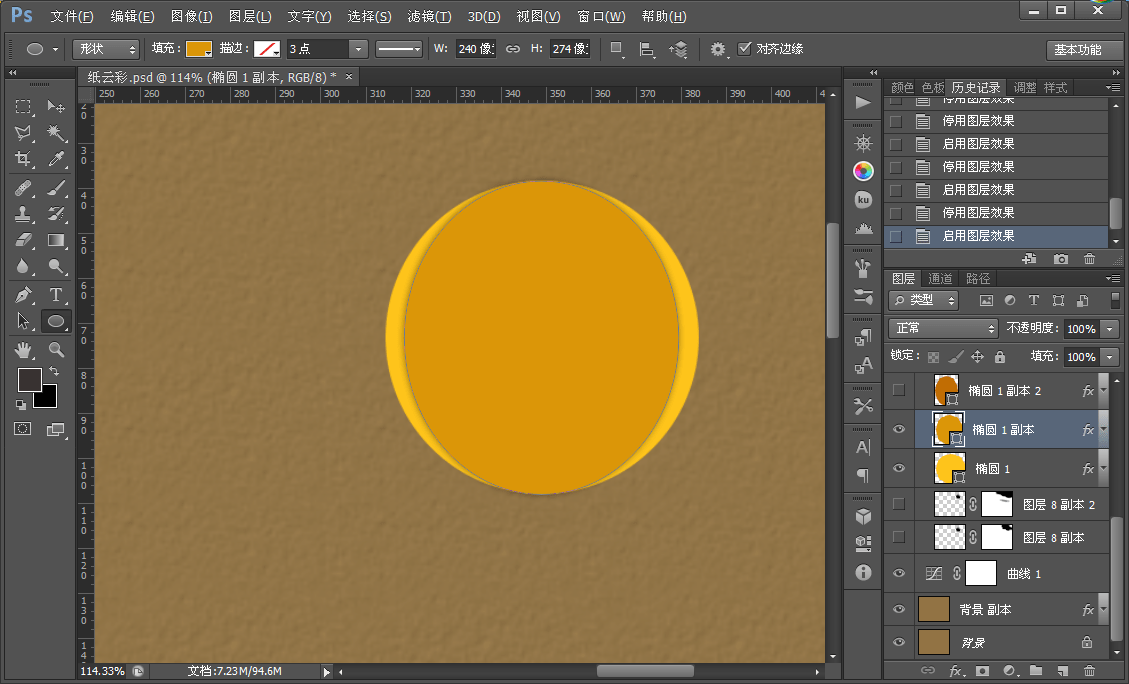
Task: Open the geometry options gear icon
Action: [718, 49]
